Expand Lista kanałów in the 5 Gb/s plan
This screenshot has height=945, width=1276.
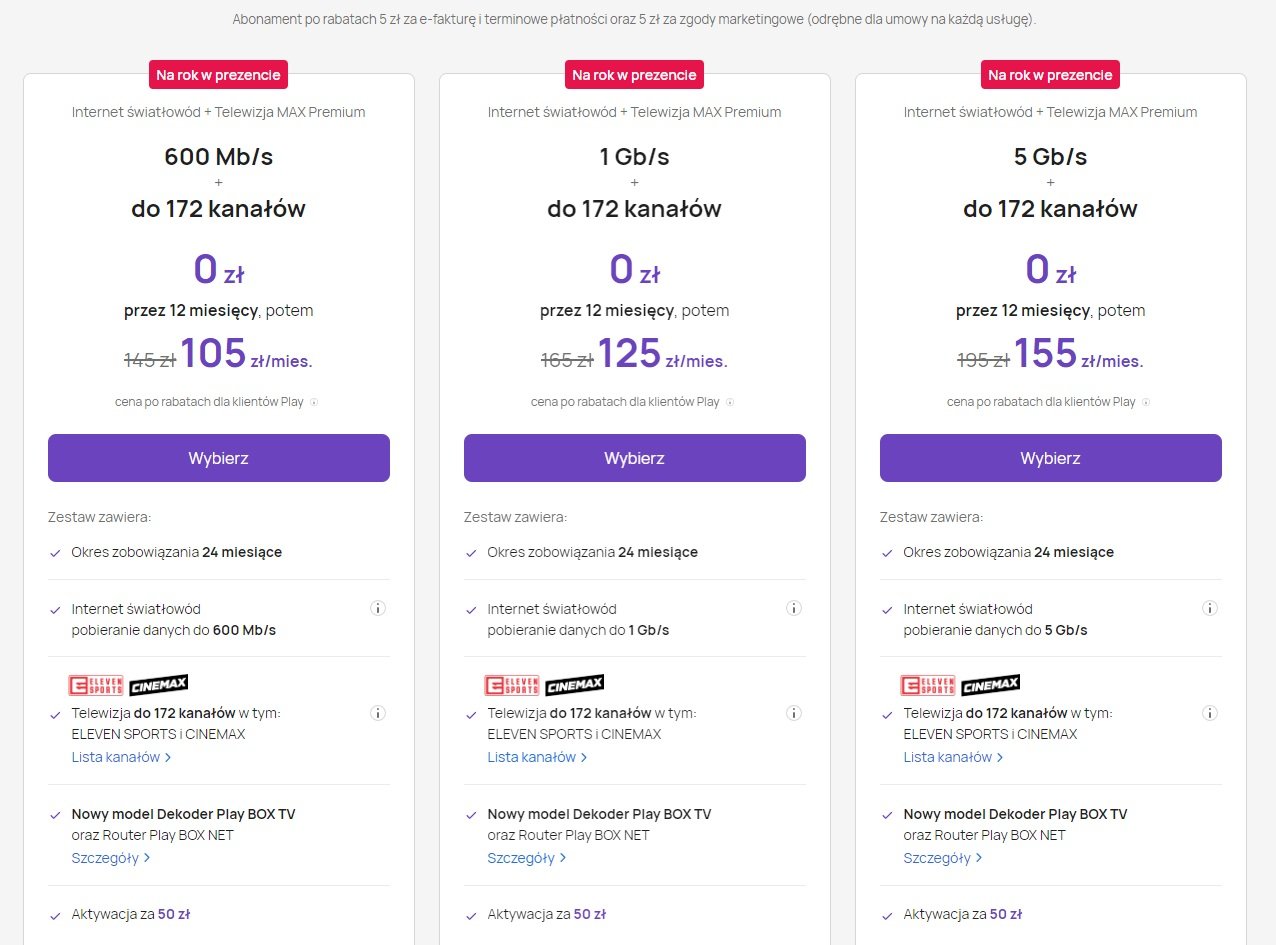(x=953, y=757)
